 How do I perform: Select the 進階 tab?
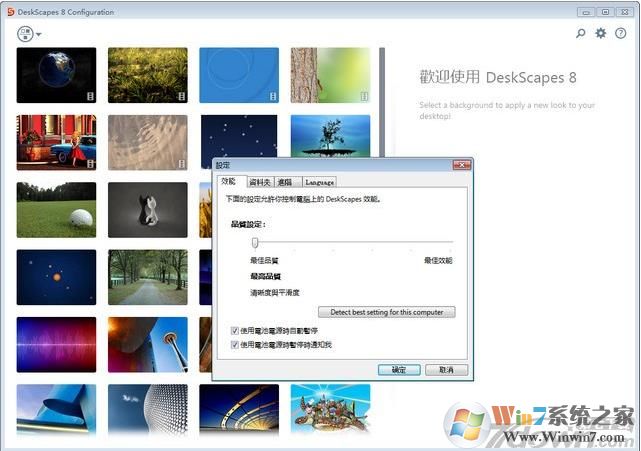(285, 182)
